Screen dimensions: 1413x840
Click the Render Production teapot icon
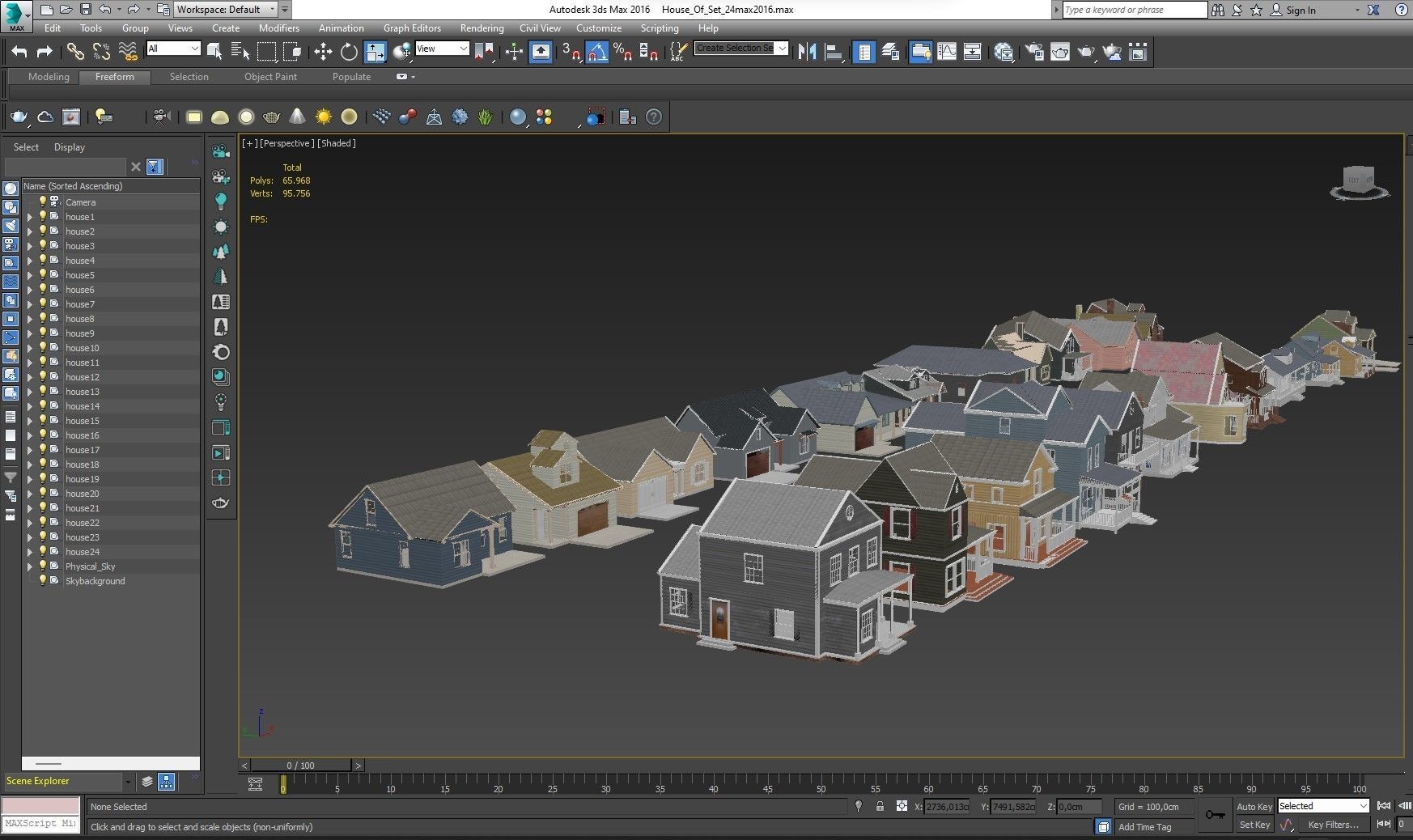(1086, 52)
